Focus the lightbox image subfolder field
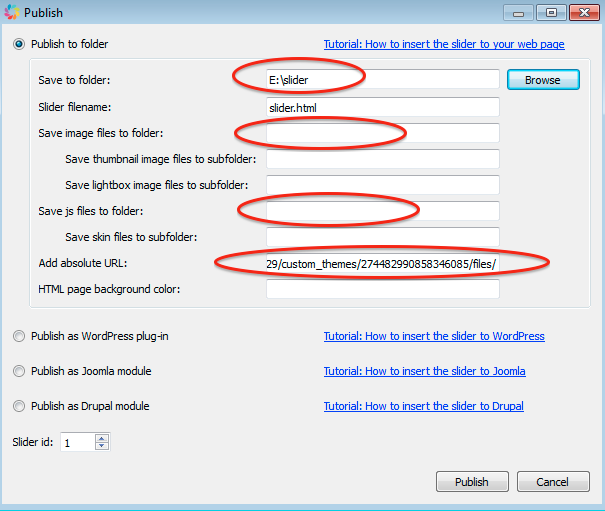This screenshot has width=605, height=511. coord(383,185)
